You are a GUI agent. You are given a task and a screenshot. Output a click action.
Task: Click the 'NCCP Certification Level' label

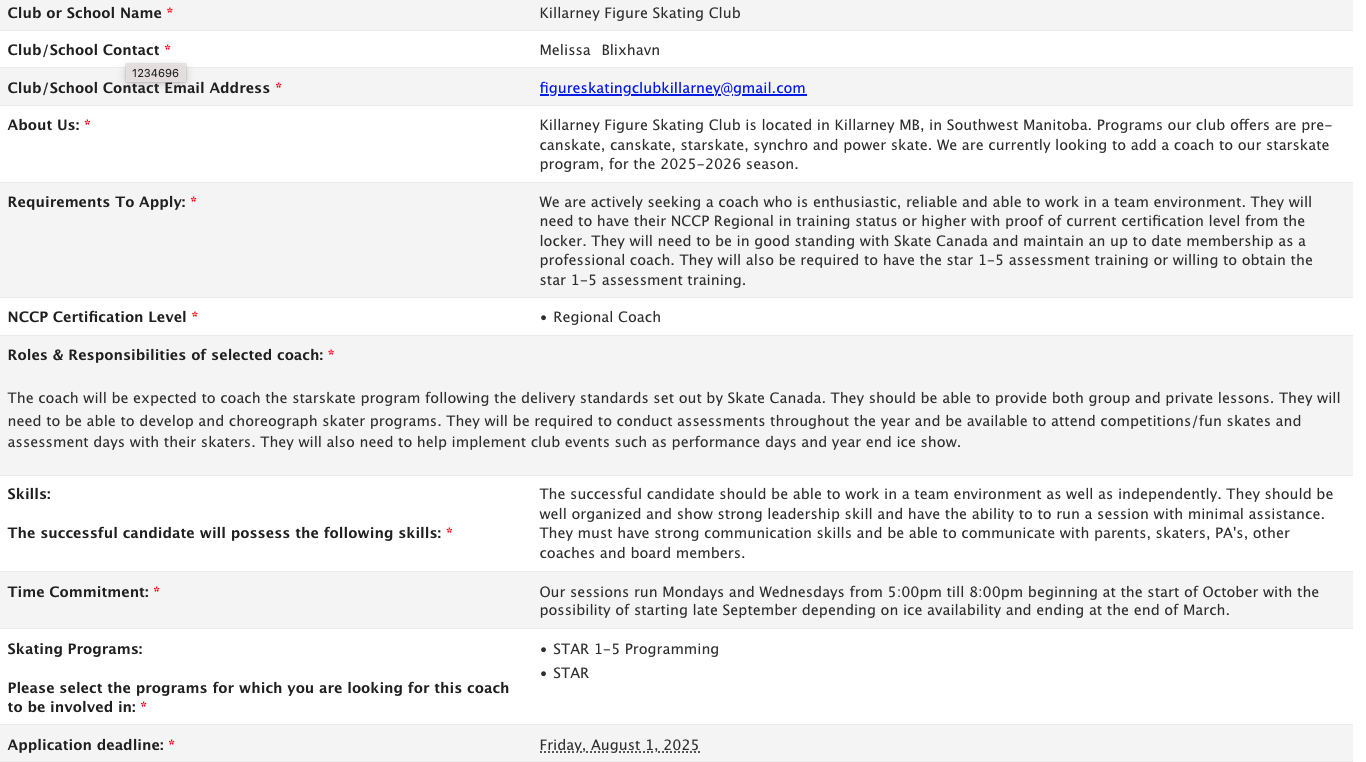click(x=97, y=317)
